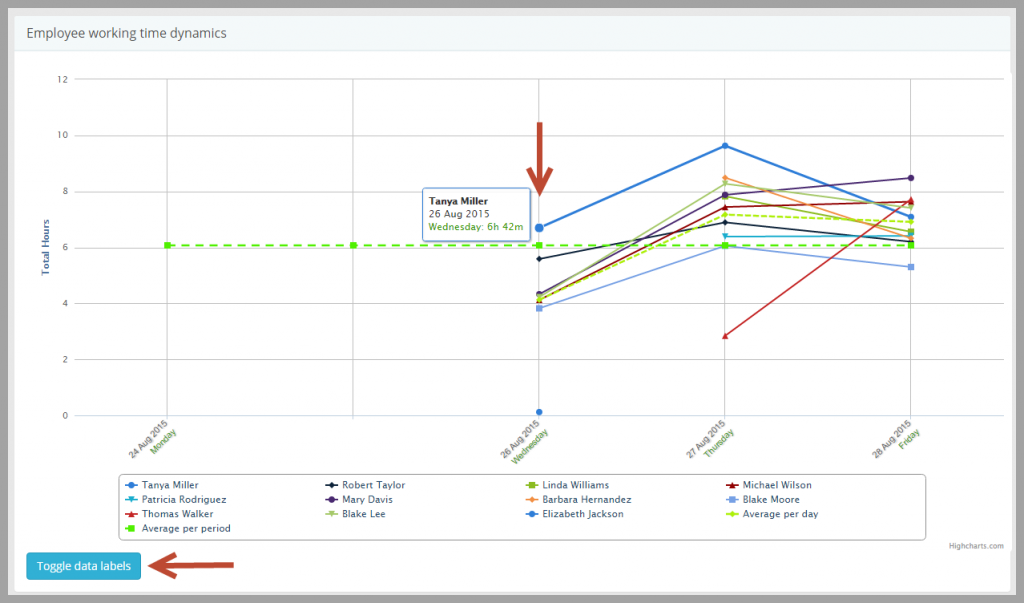Select Mary Davis's purple Friday data point
The image size is (1024, 603).
point(911,178)
